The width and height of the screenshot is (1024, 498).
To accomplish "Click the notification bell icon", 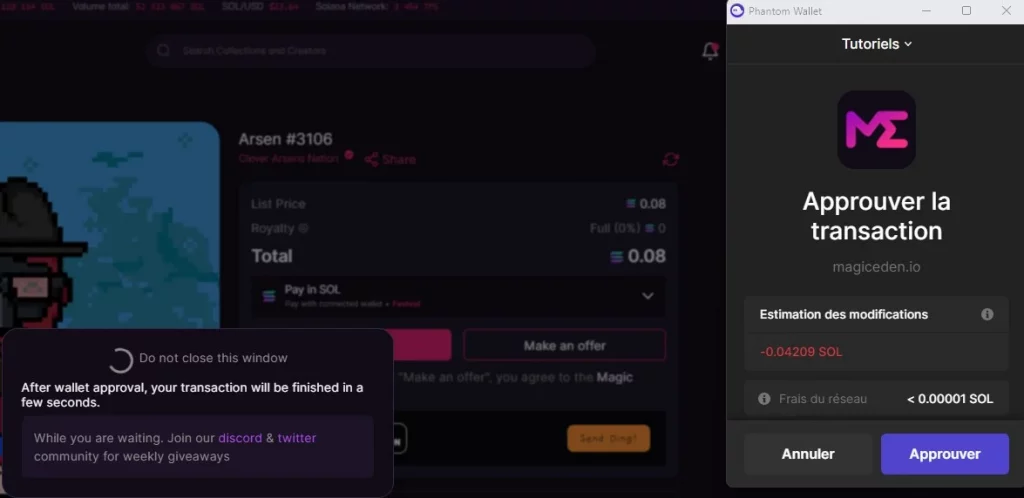I will (710, 51).
